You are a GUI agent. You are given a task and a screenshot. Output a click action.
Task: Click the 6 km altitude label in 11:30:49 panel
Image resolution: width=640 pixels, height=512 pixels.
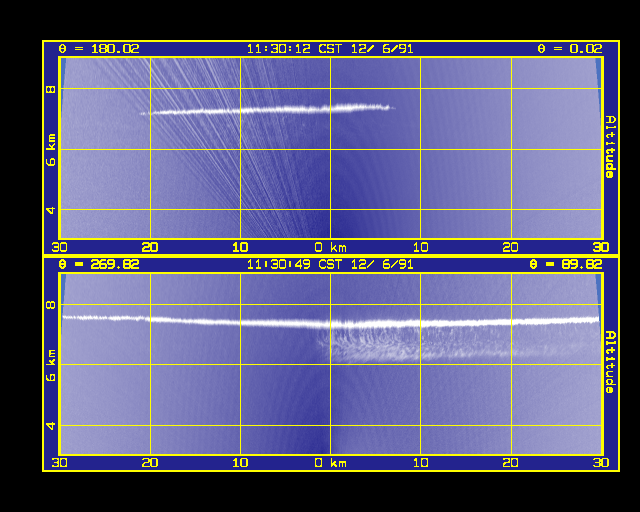[51, 365]
